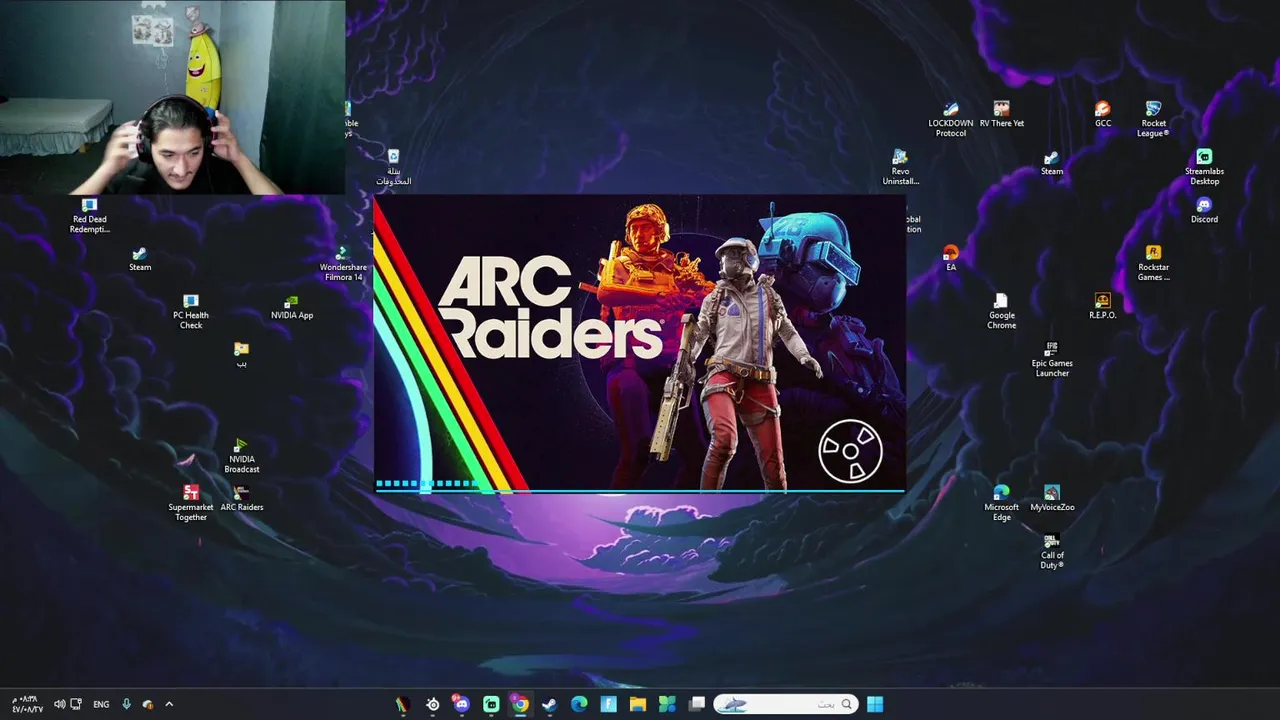1280x720 pixels.
Task: Open File Explorer from the taskbar
Action: (x=638, y=704)
